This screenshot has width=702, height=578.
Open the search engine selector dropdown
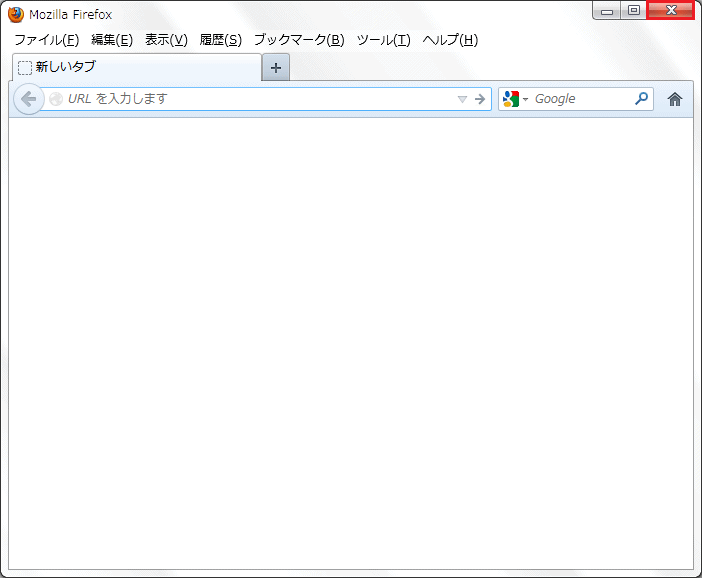(525, 99)
